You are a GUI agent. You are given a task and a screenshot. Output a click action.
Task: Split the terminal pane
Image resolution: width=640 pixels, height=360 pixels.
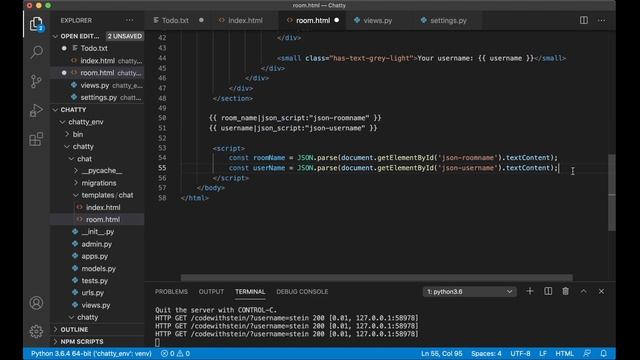coord(548,291)
